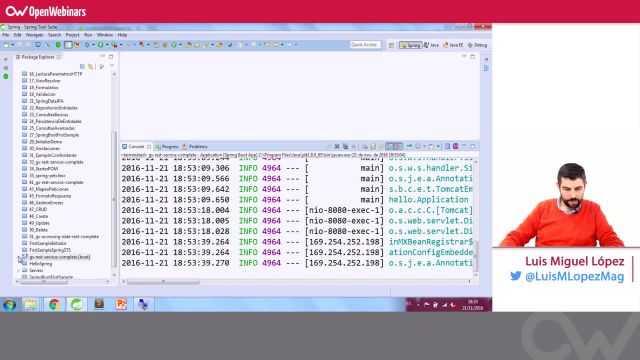Open the Open Console dropdown arrow
This screenshot has width=640, height=360.
[438, 147]
